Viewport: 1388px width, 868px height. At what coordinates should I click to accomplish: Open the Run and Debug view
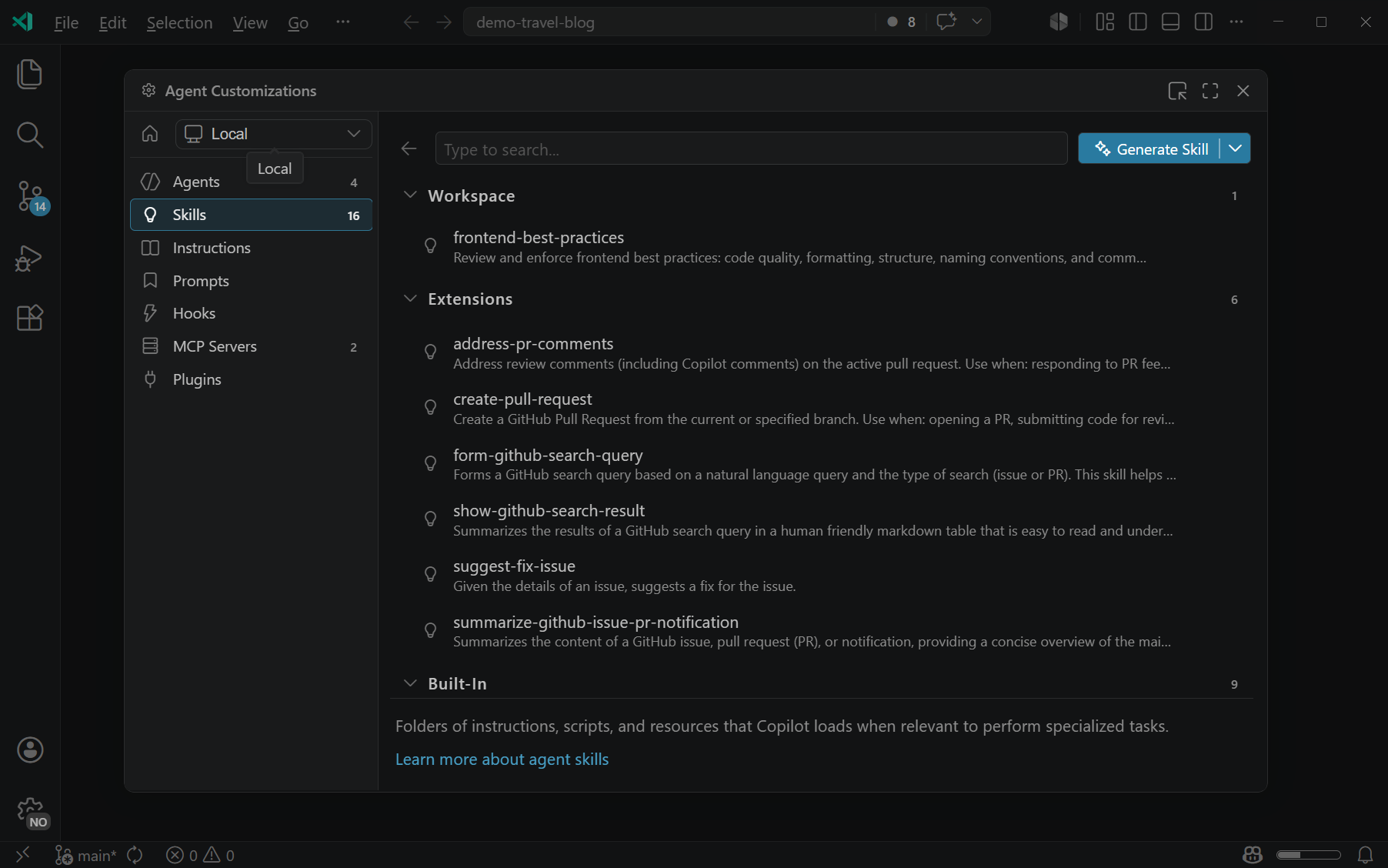pyautogui.click(x=29, y=259)
